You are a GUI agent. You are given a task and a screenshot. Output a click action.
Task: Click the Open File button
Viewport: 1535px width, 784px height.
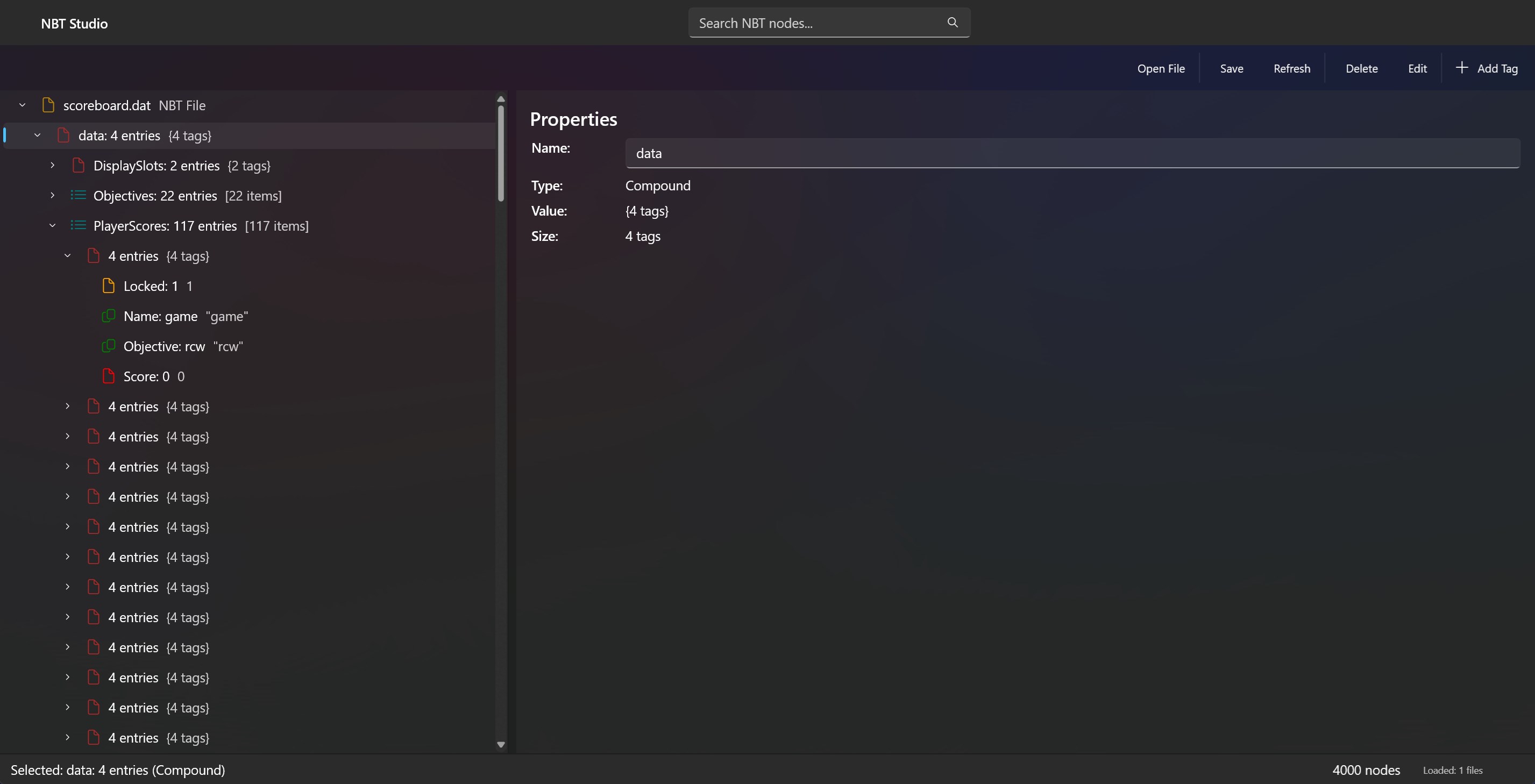[x=1160, y=68]
